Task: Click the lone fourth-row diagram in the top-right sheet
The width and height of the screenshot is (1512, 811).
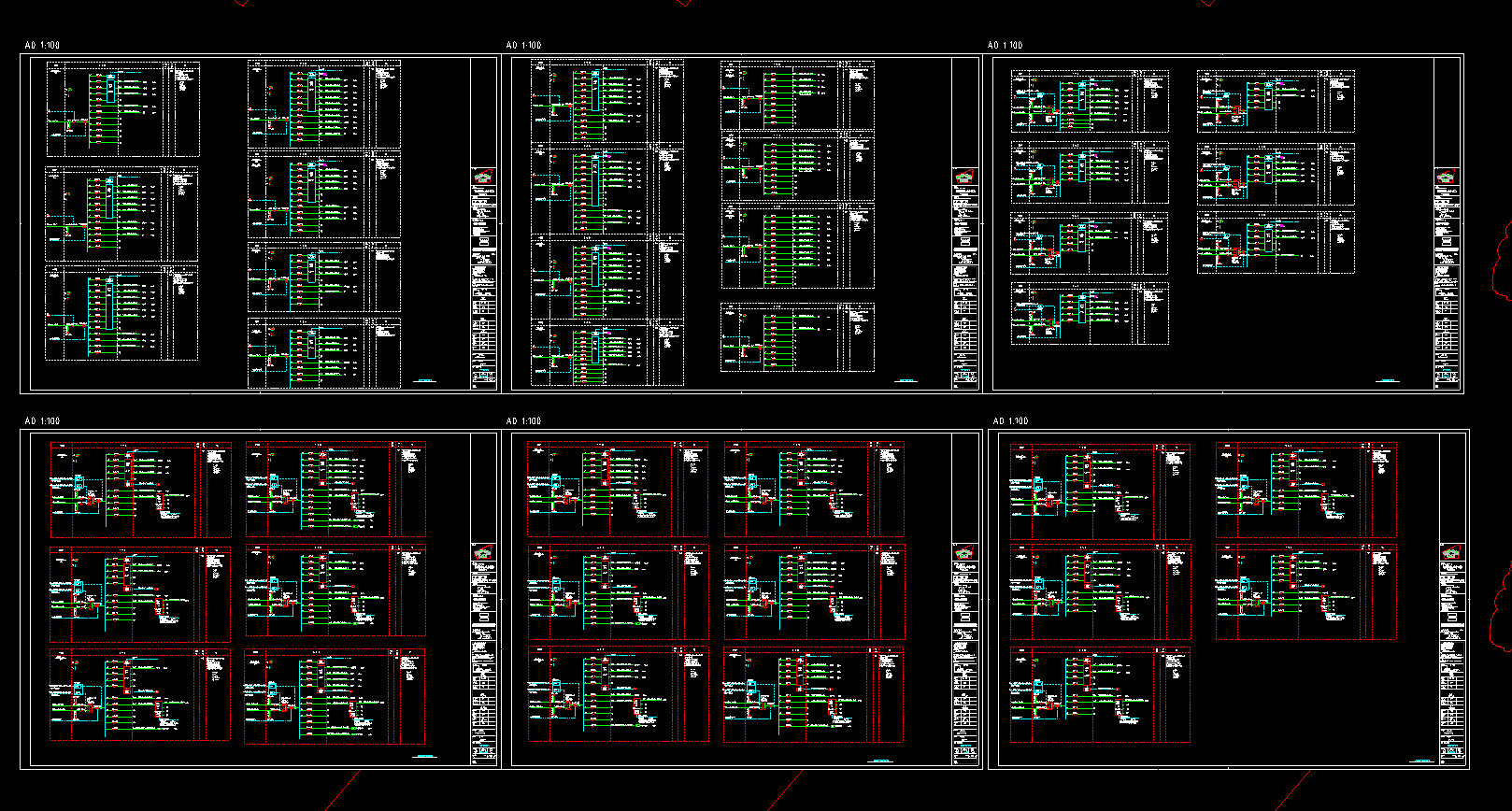Action: pos(1090,314)
